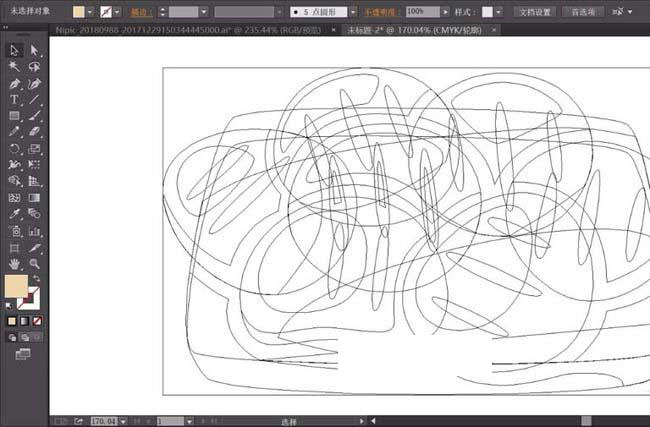Screen dimensions: 650x427
Task: Click fill swatch in the control bar
Action: pos(78,12)
